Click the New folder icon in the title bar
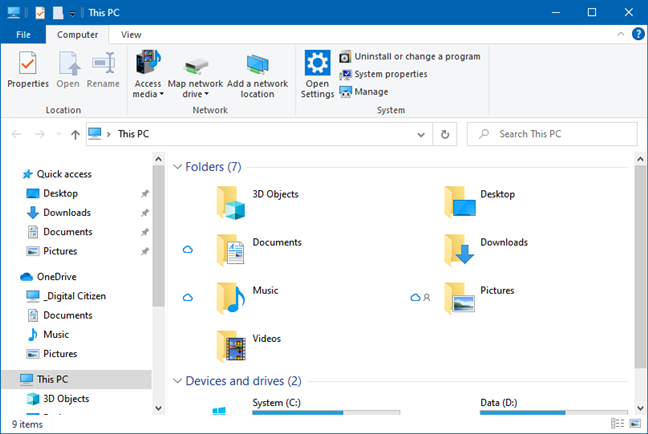Viewport: 648px width, 434px height. [58, 13]
